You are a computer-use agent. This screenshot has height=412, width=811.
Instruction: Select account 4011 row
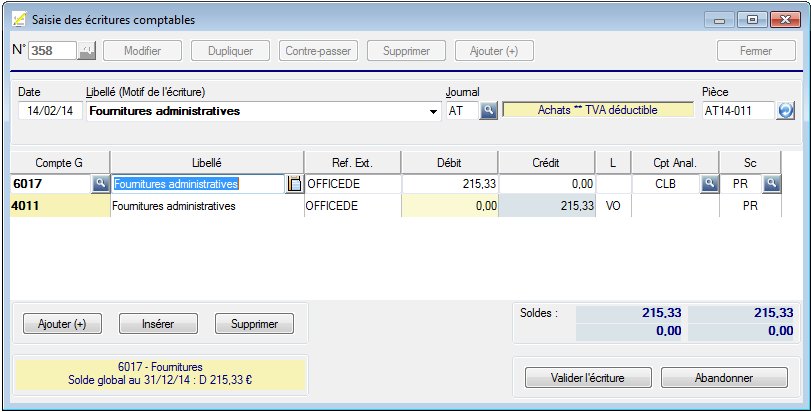pyautogui.click(x=60, y=206)
